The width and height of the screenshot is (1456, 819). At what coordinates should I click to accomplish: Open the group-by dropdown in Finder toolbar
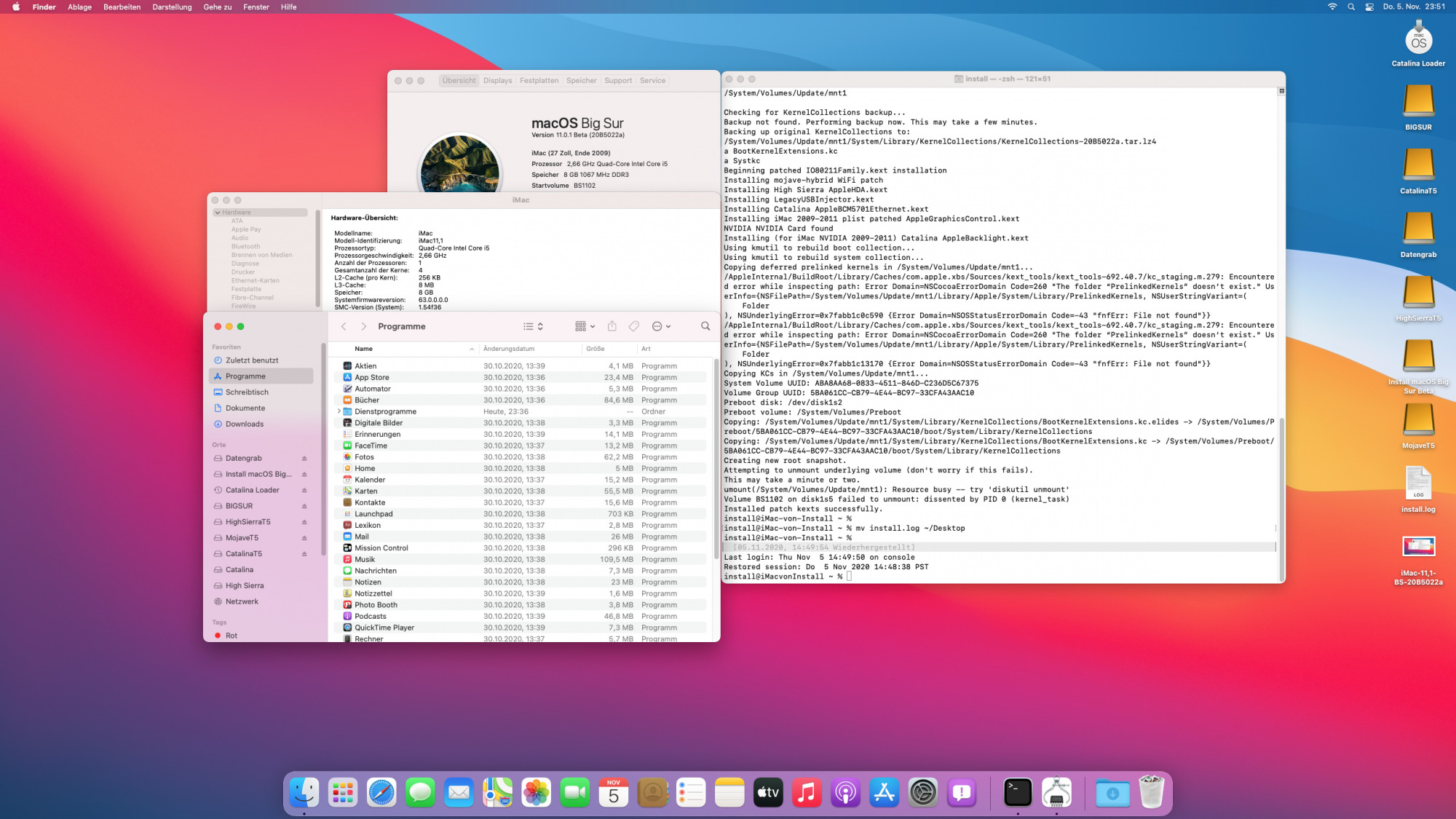click(x=585, y=326)
